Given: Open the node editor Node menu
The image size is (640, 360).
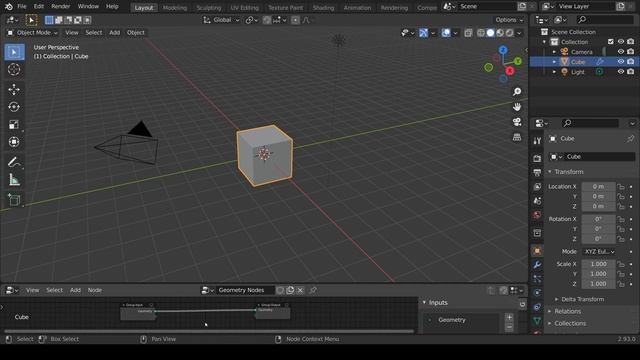Looking at the screenshot, I should pos(95,290).
